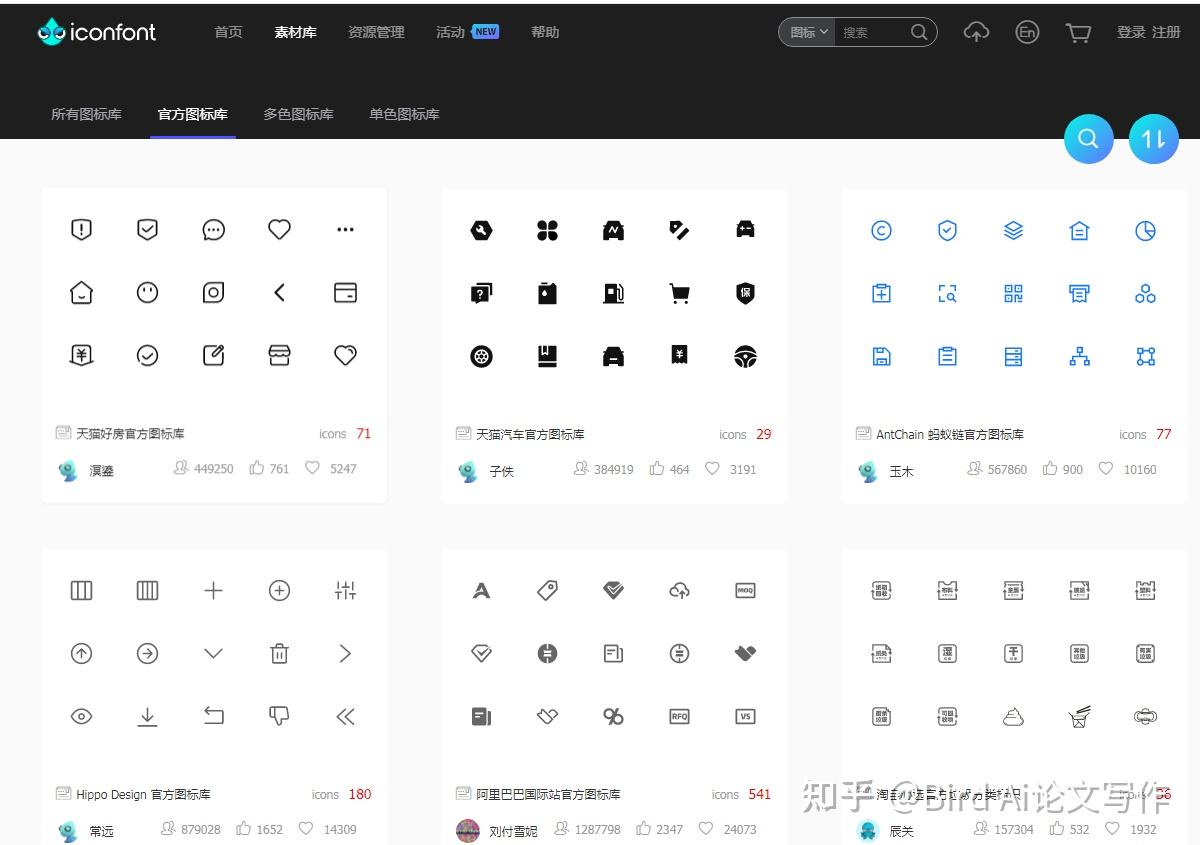Select the layers stack icon in AntChain library
Image resolution: width=1200 pixels, height=845 pixels.
[1013, 231]
